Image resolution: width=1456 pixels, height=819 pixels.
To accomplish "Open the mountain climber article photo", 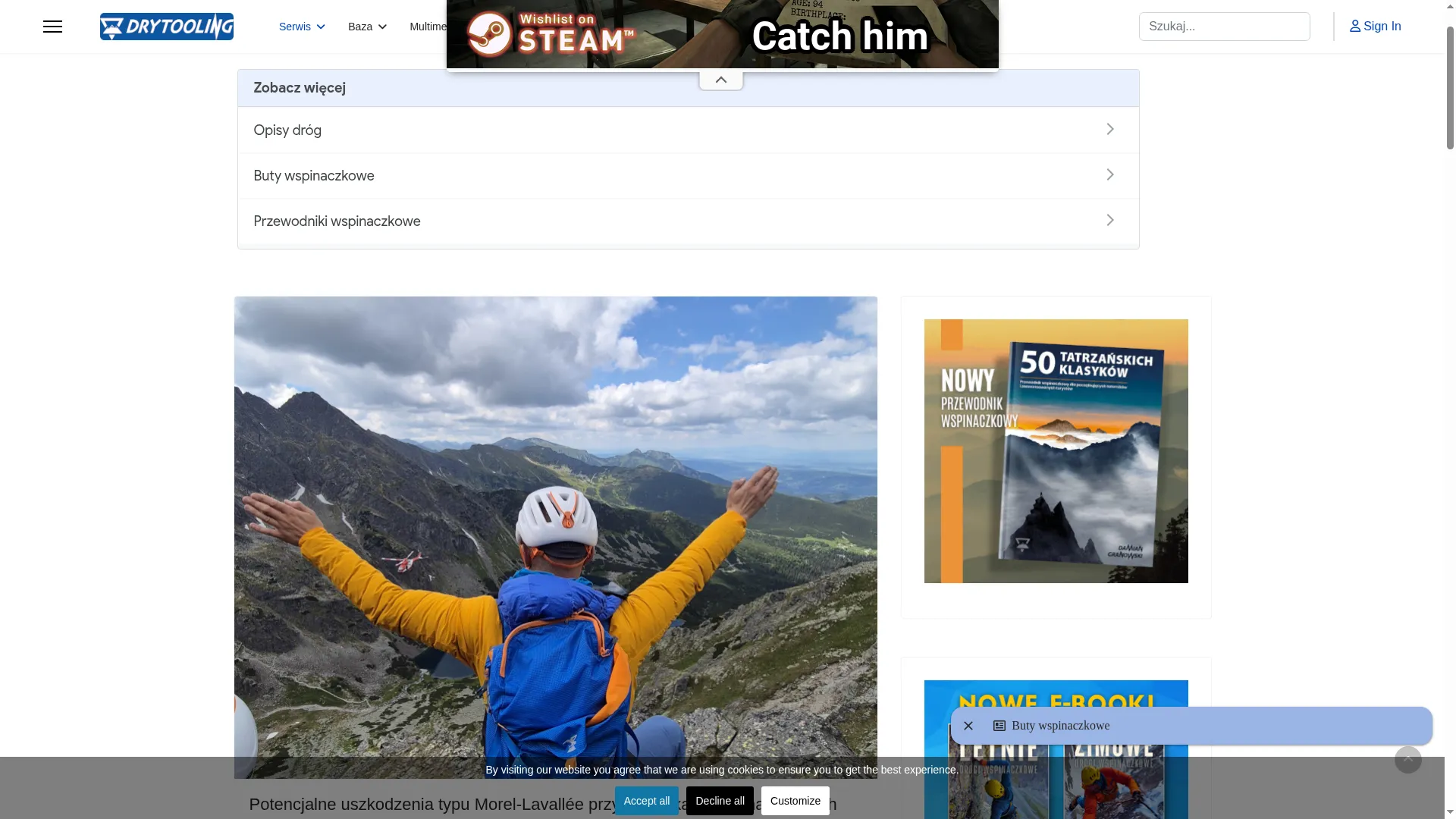I will [555, 537].
